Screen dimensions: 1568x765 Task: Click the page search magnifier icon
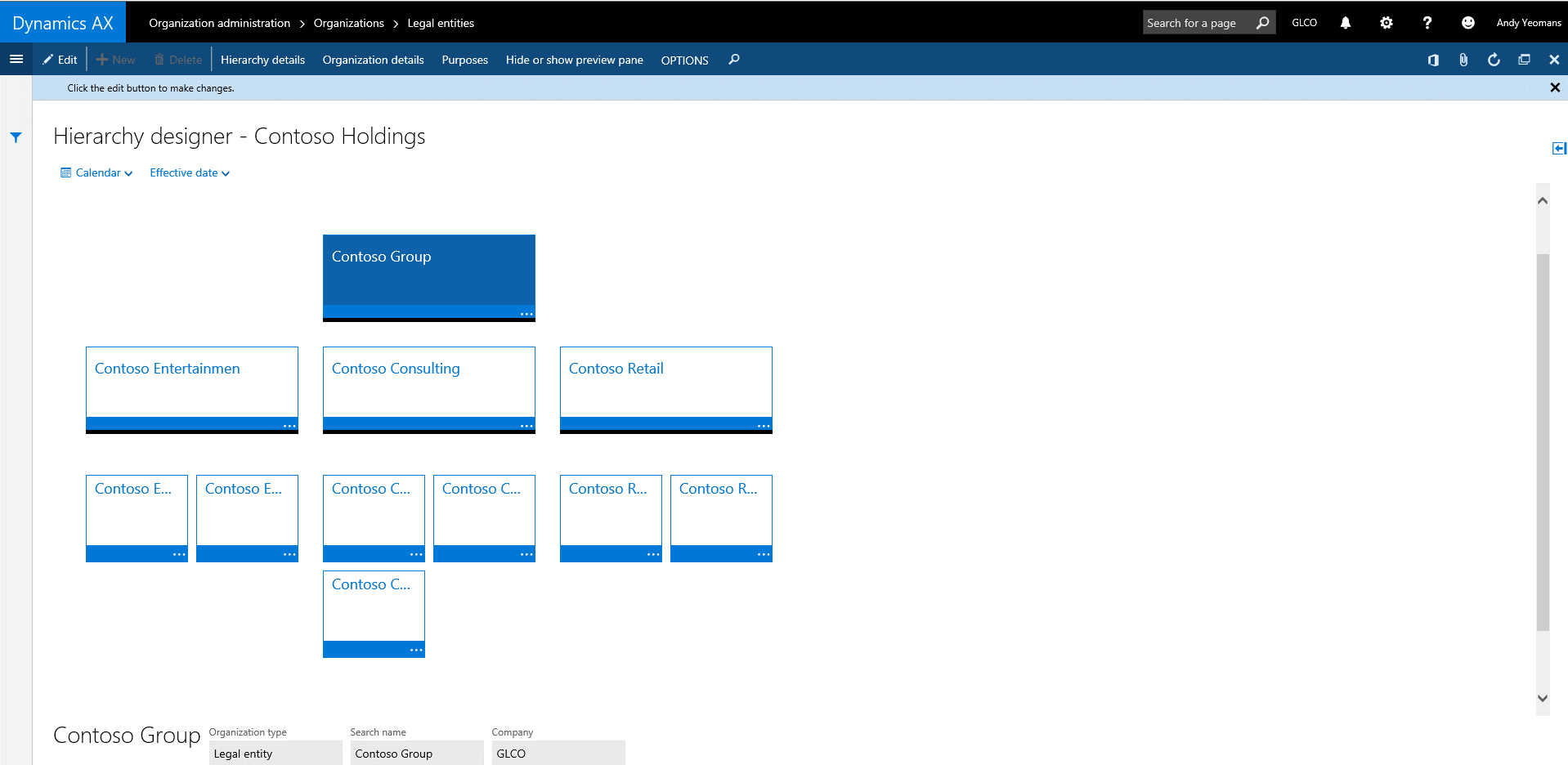(1263, 23)
